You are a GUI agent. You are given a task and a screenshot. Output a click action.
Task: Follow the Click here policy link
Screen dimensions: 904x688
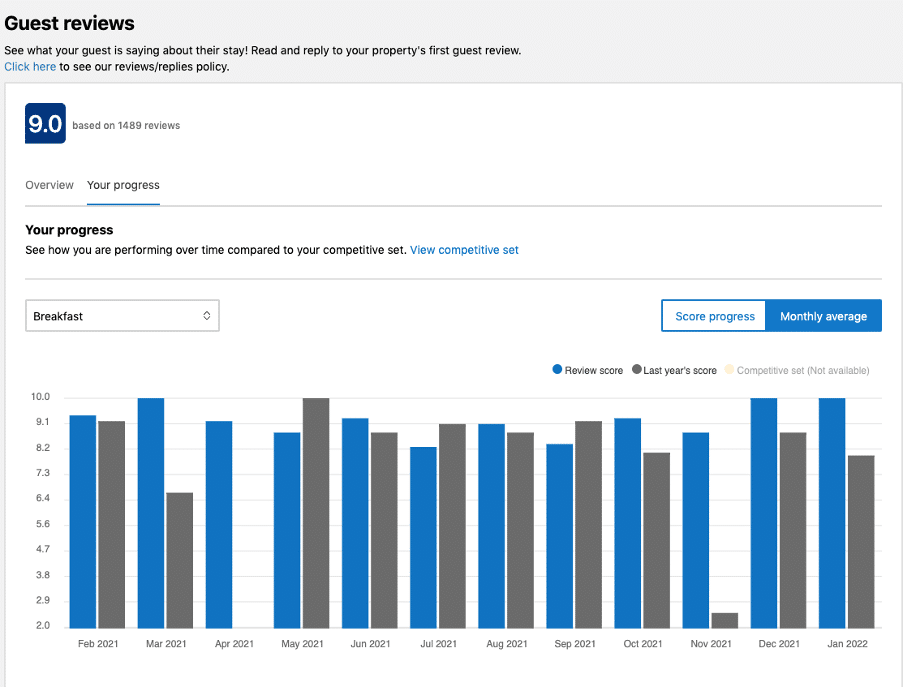pyautogui.click(x=30, y=66)
